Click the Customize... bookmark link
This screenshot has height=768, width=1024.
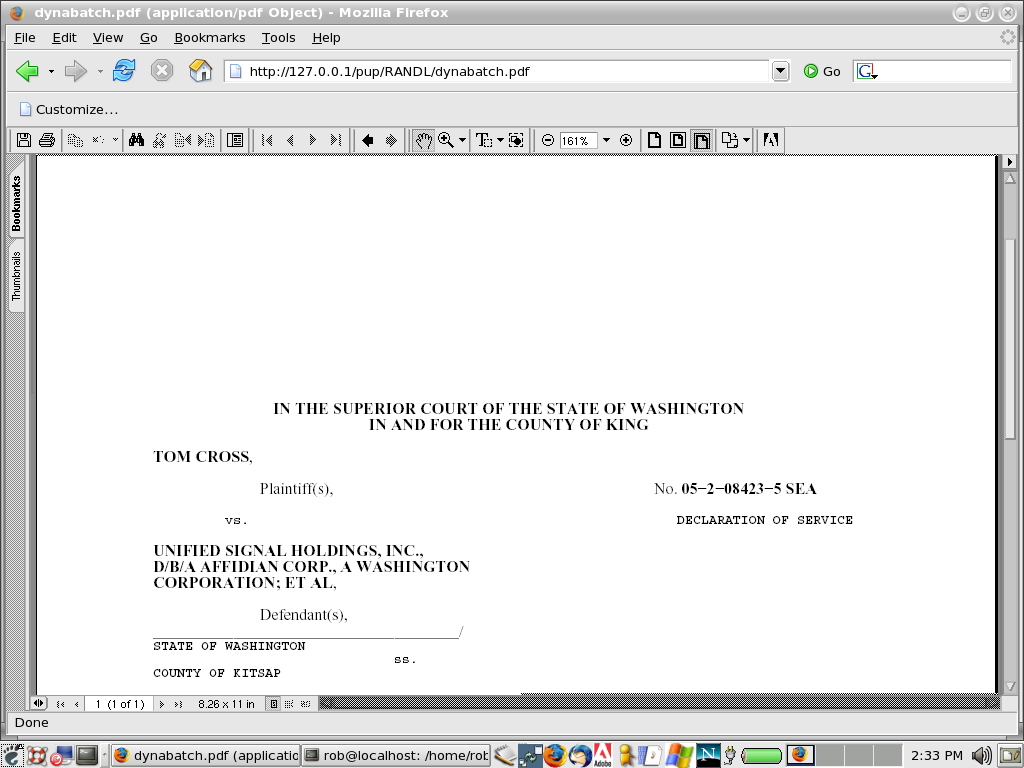coord(68,109)
